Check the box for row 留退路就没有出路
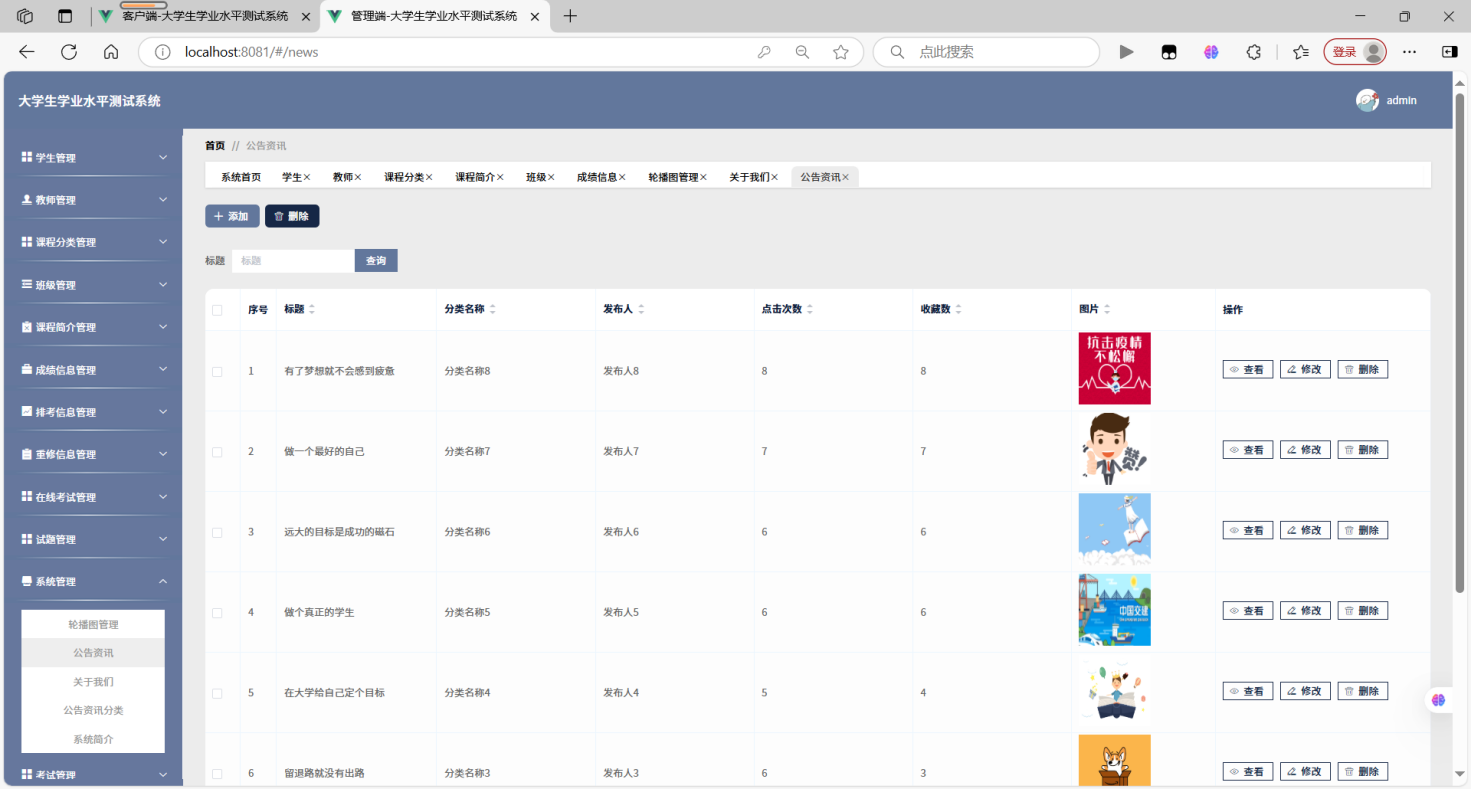This screenshot has width=1471, height=789. click(x=217, y=774)
